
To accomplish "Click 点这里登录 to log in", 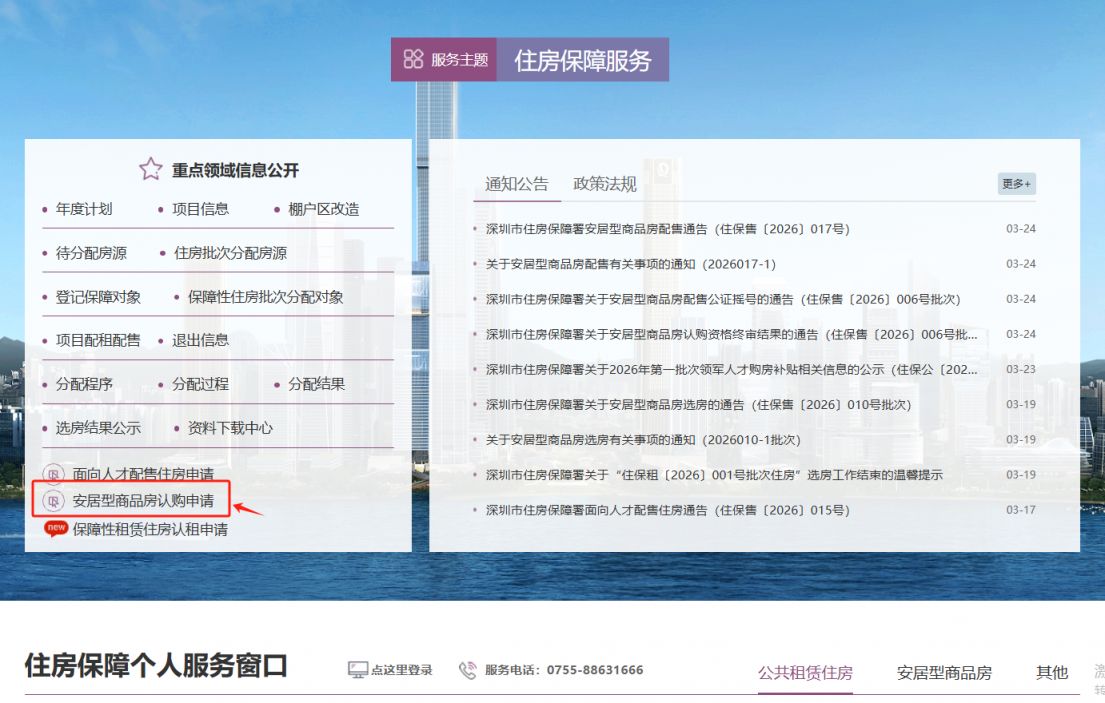I will tap(400, 670).
